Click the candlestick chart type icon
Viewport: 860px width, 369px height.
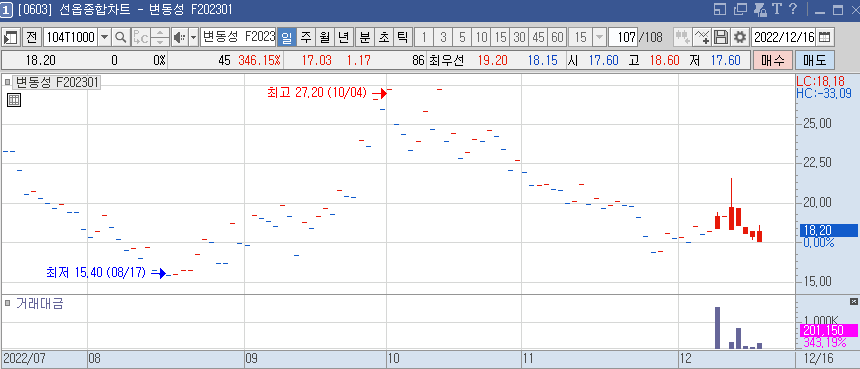[682, 37]
